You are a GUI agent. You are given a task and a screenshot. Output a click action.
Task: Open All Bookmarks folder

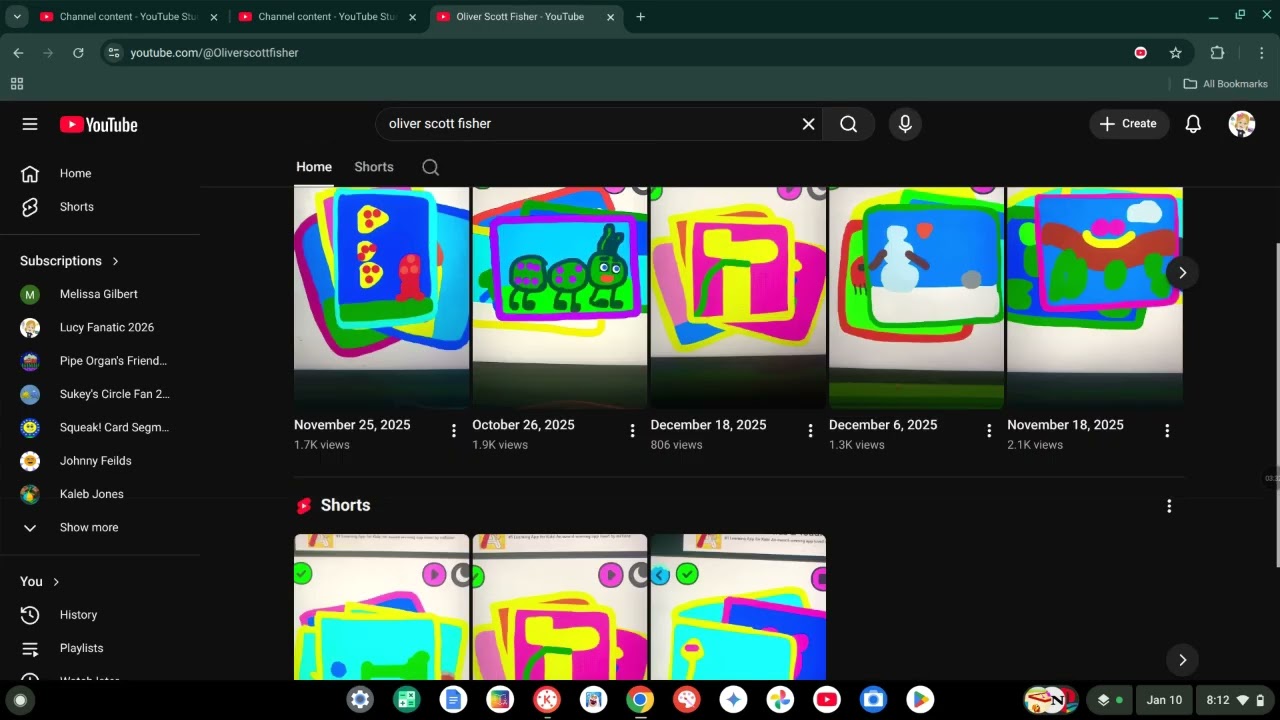(x=1225, y=84)
